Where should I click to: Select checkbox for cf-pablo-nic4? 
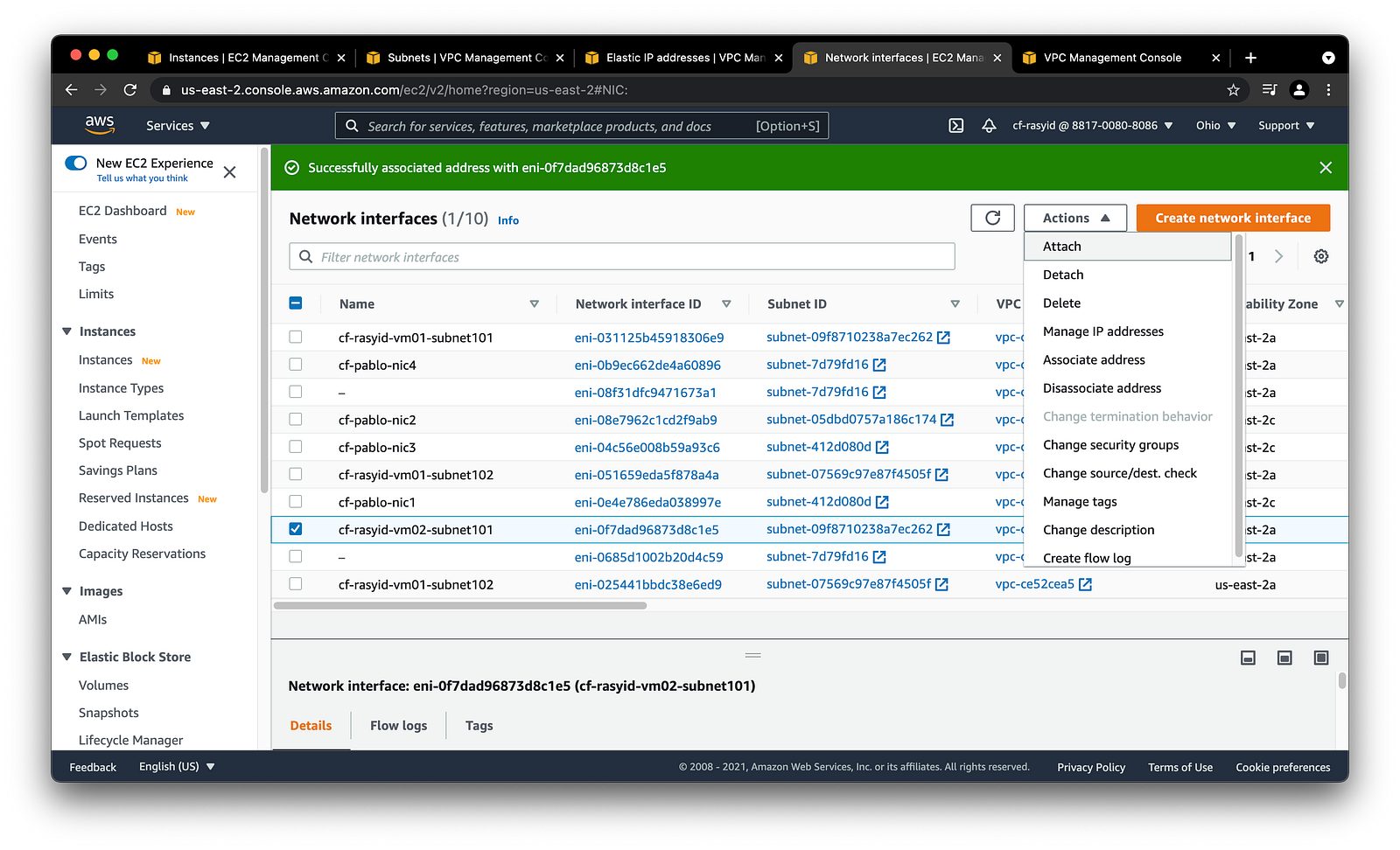296,364
